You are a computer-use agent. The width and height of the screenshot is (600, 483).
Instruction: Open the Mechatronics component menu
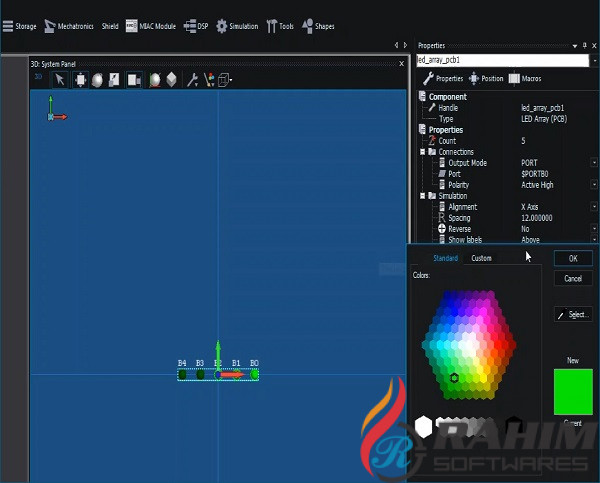pos(69,26)
